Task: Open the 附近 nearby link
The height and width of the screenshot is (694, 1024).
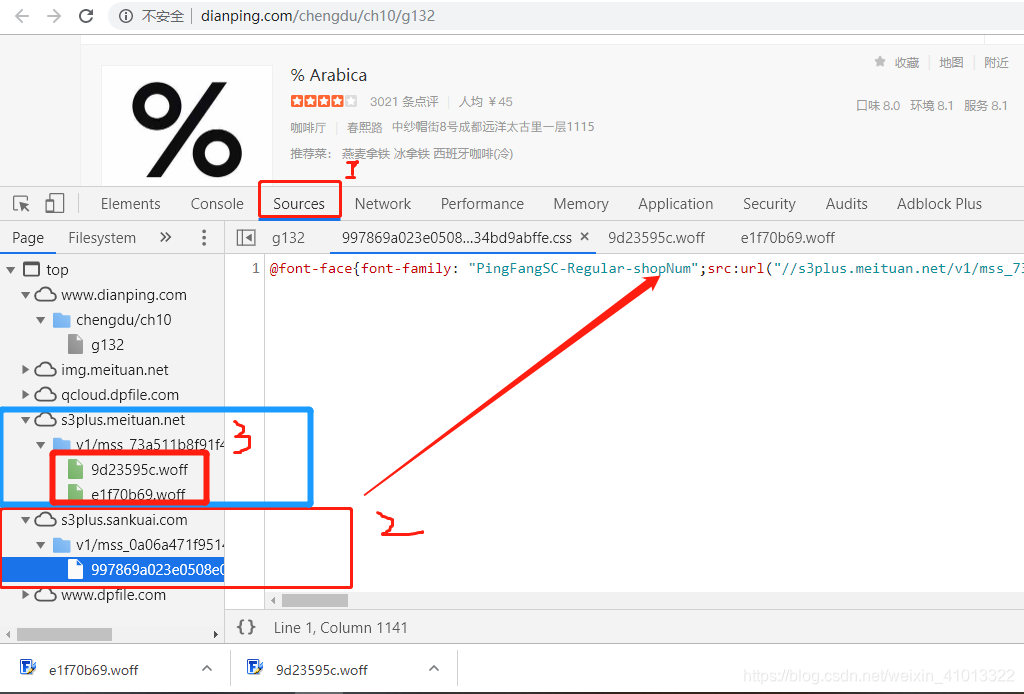Action: pos(996,62)
